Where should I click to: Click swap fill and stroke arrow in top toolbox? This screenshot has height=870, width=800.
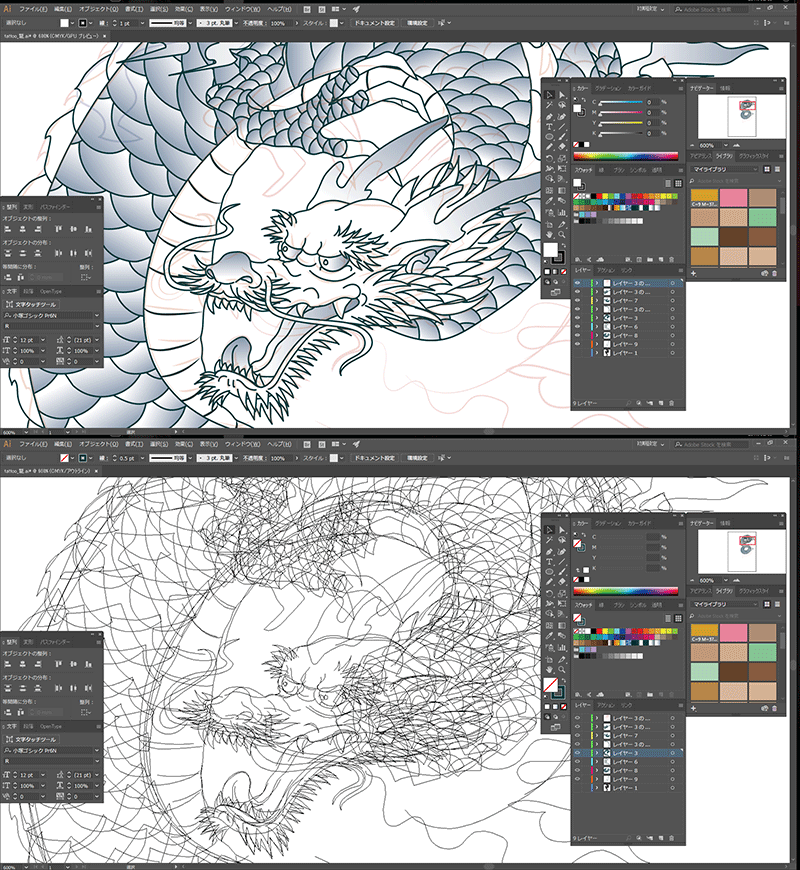coord(563,245)
